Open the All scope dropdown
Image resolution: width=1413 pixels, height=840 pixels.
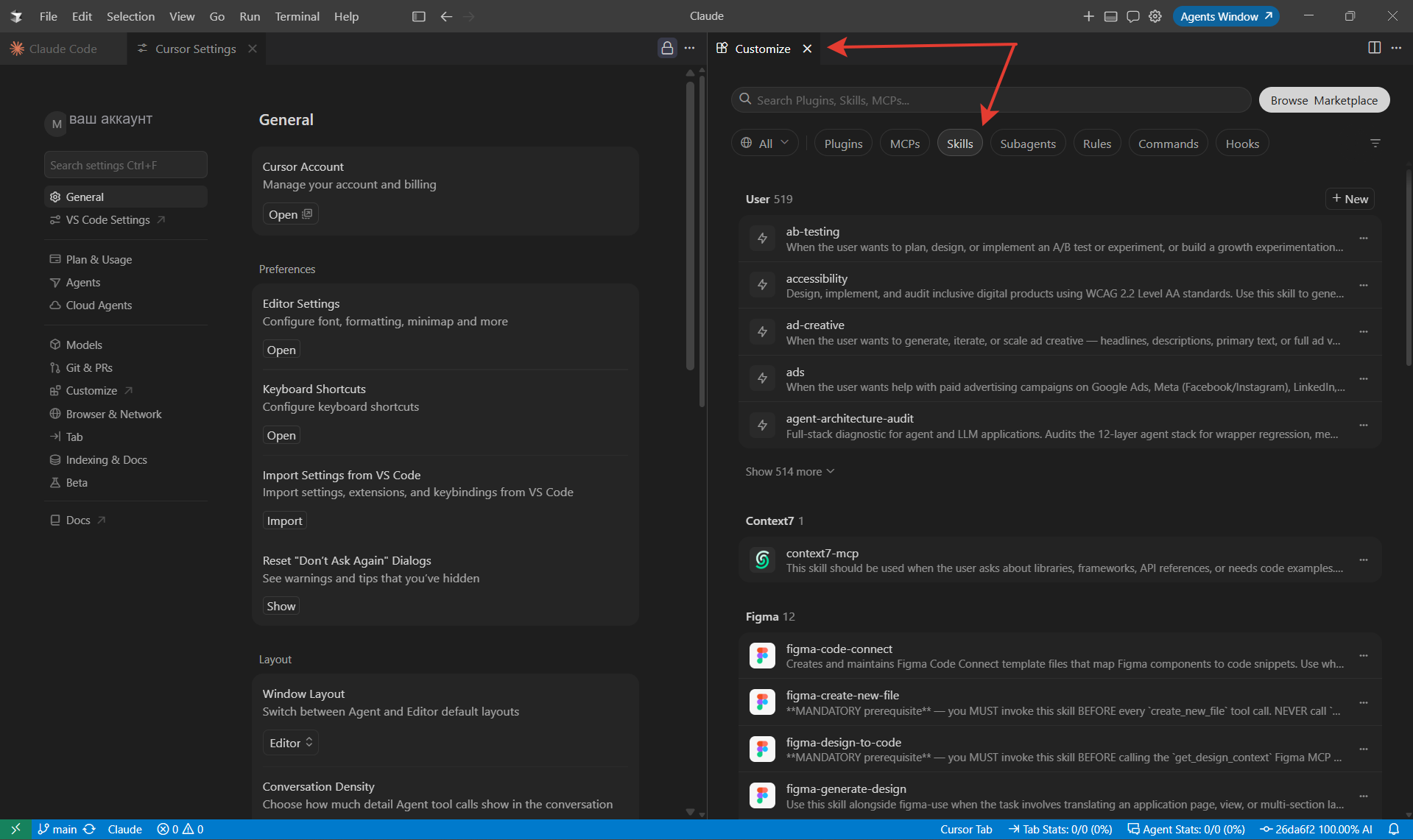point(765,144)
